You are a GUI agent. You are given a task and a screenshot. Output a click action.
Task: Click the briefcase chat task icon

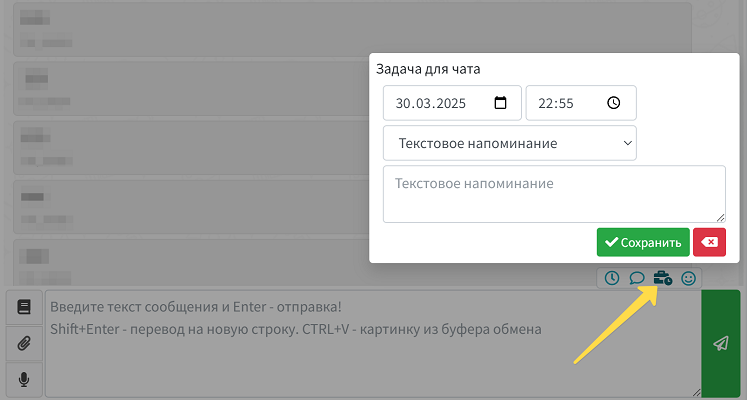pos(663,278)
